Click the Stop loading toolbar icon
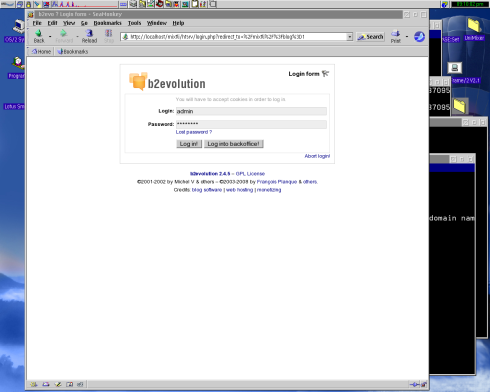This screenshot has width=490, height=392. click(x=109, y=36)
